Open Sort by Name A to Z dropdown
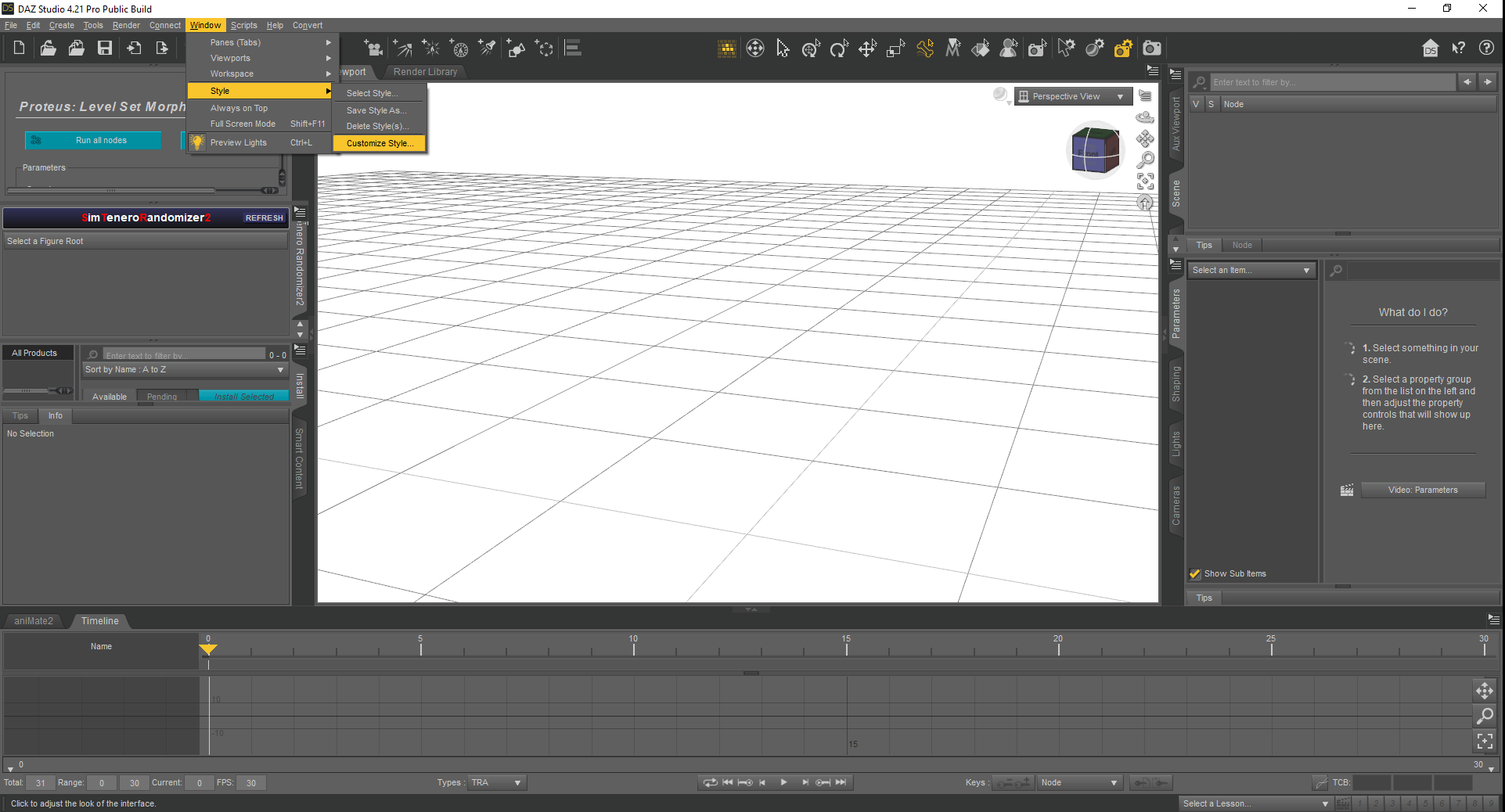This screenshot has width=1505, height=812. tap(185, 369)
